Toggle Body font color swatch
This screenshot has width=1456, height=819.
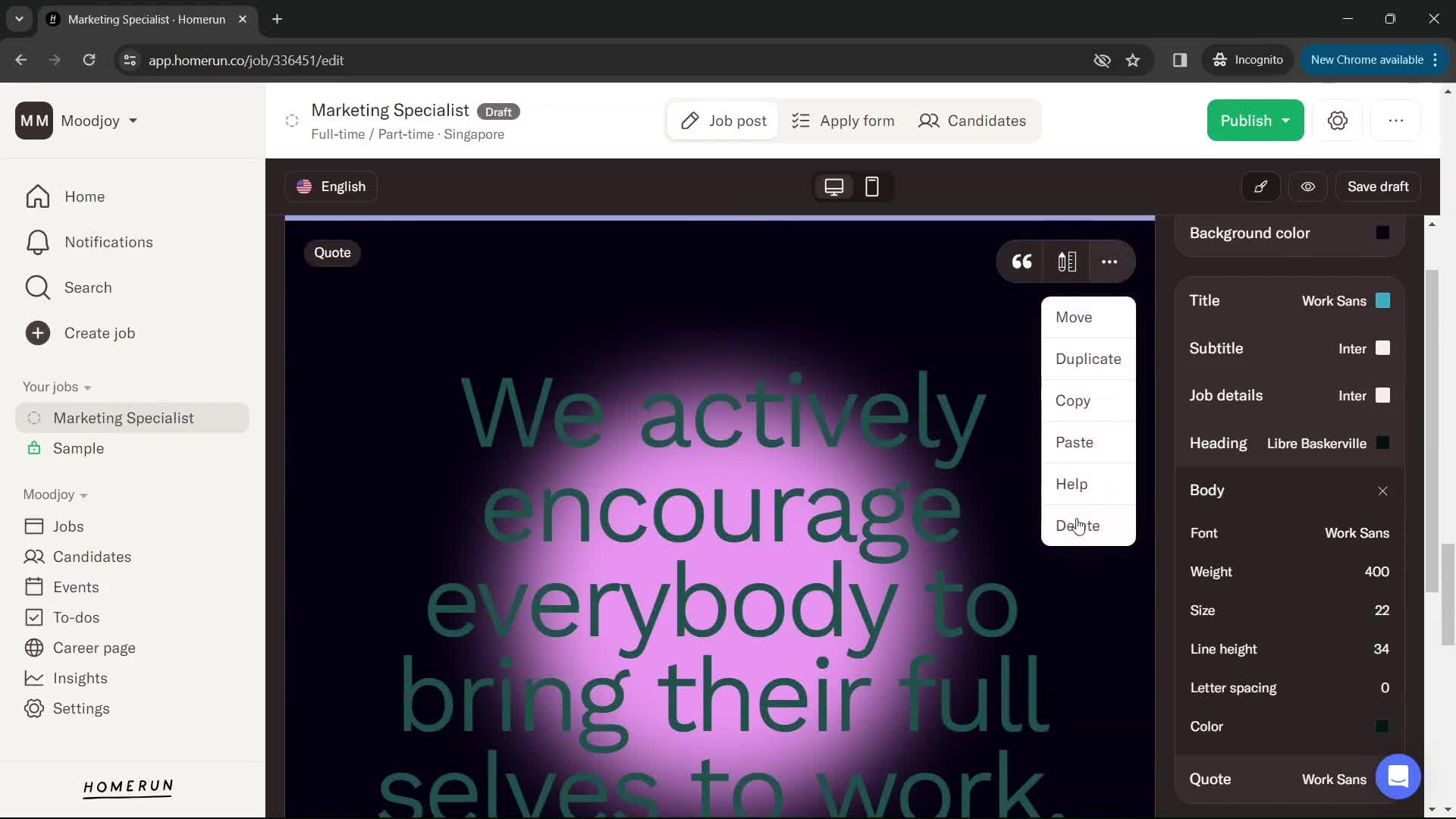(x=1383, y=726)
